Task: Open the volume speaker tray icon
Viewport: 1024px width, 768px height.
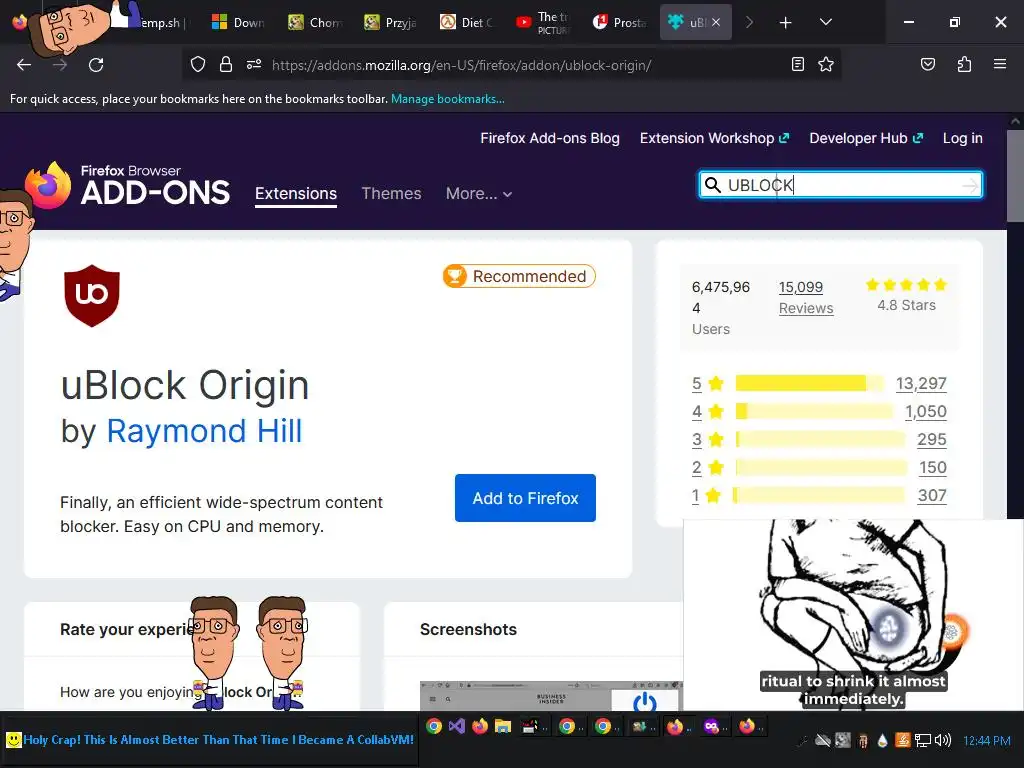Action: [x=942, y=740]
